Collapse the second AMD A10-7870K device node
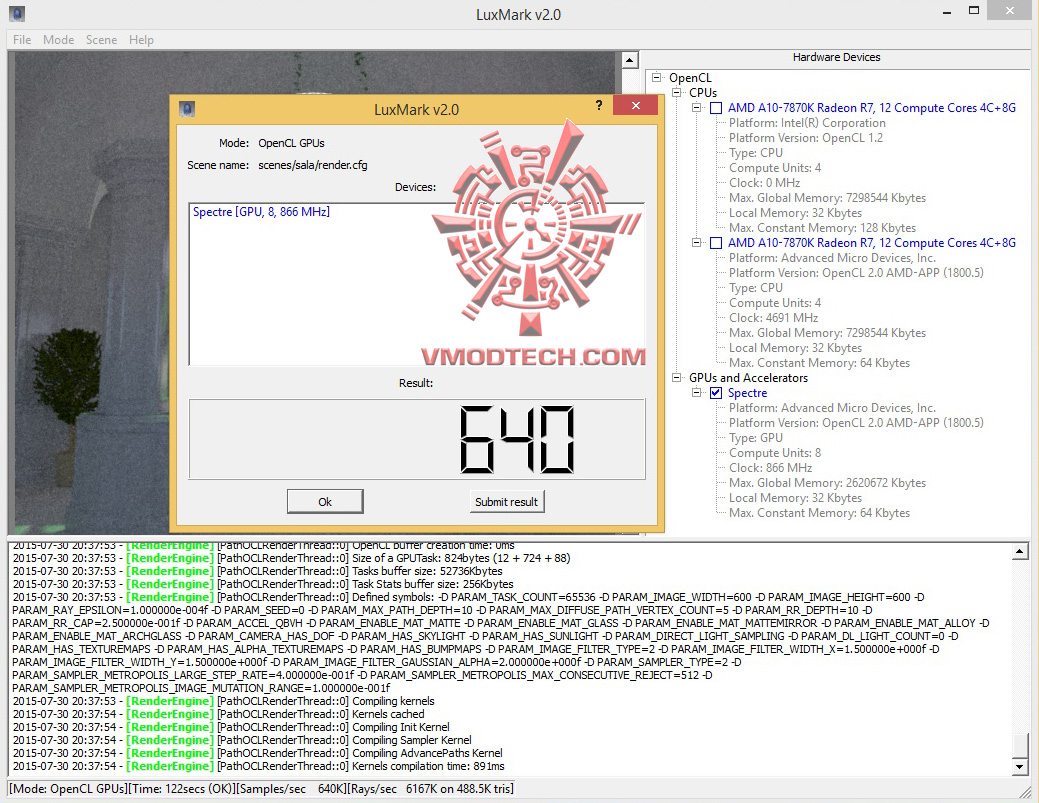This screenshot has height=803, width=1039. pos(696,242)
